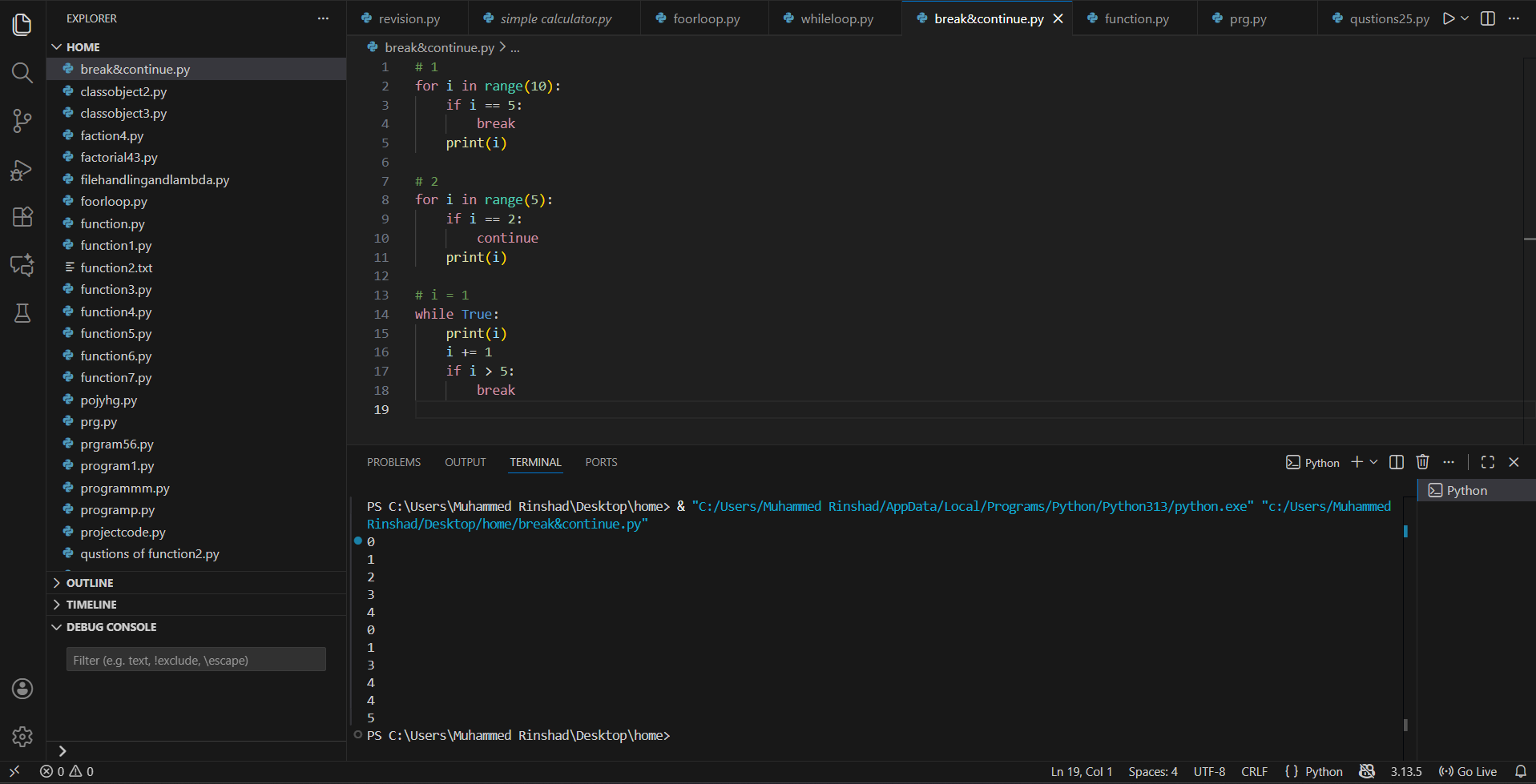Open the Search view
The image size is (1536, 784).
pos(22,73)
